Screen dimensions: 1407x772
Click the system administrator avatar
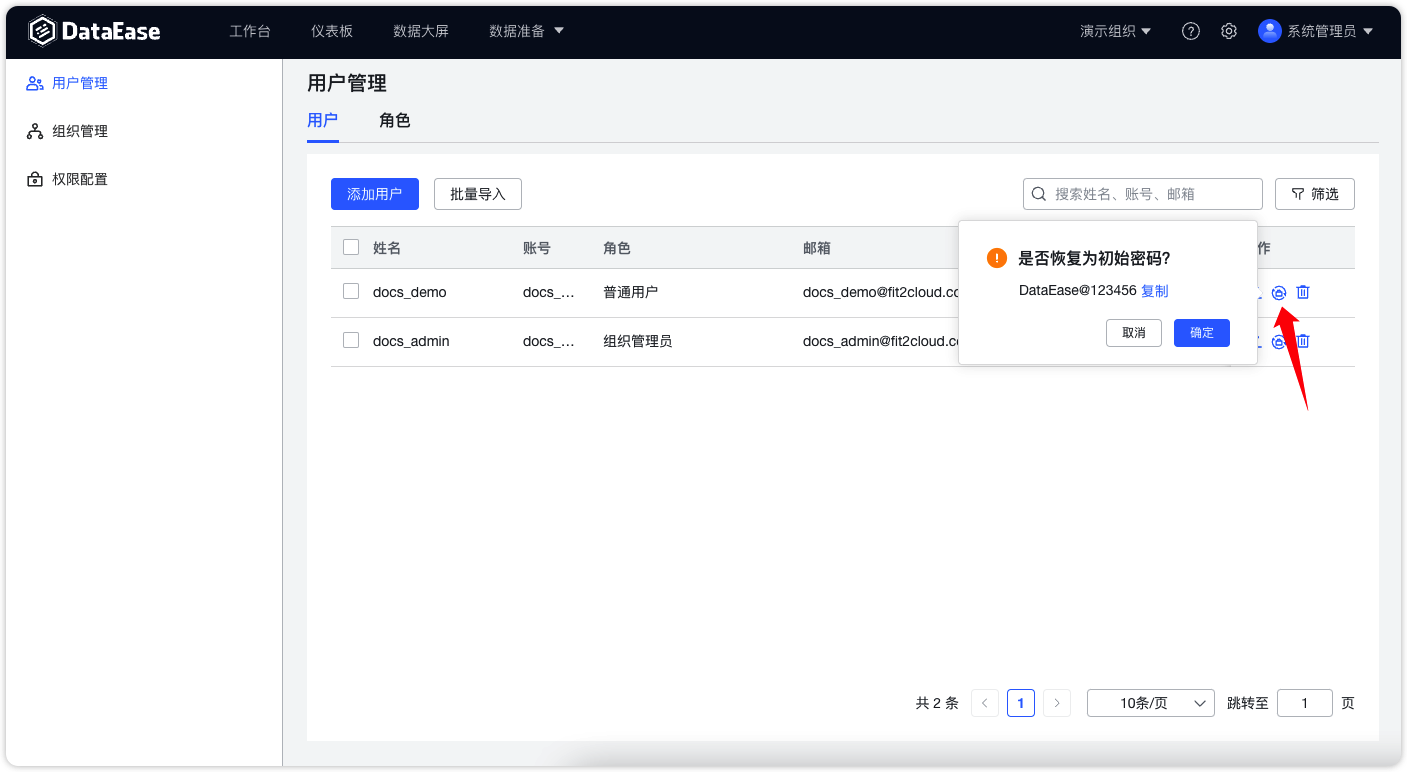1270,31
